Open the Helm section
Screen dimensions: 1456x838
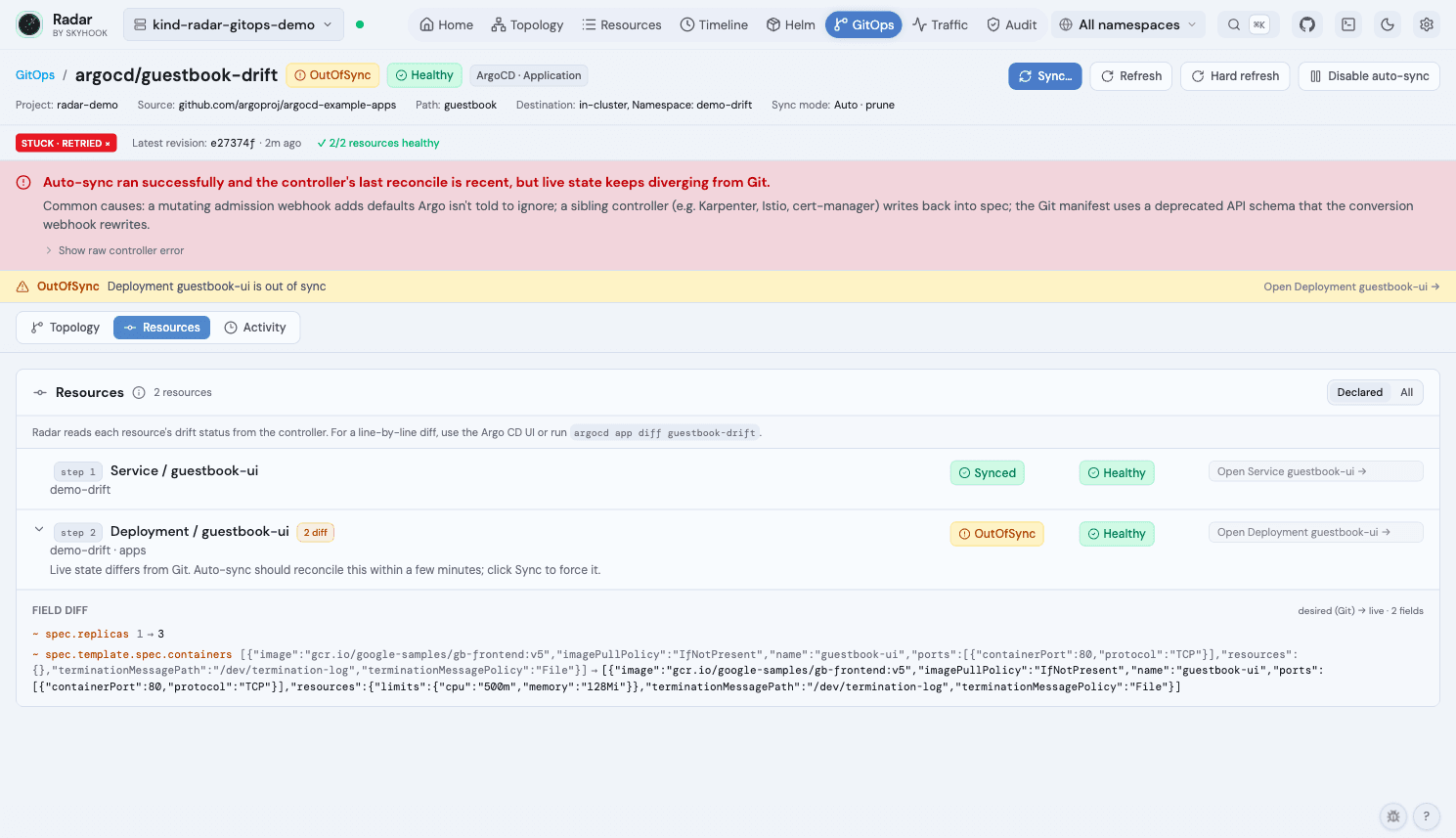(x=790, y=24)
